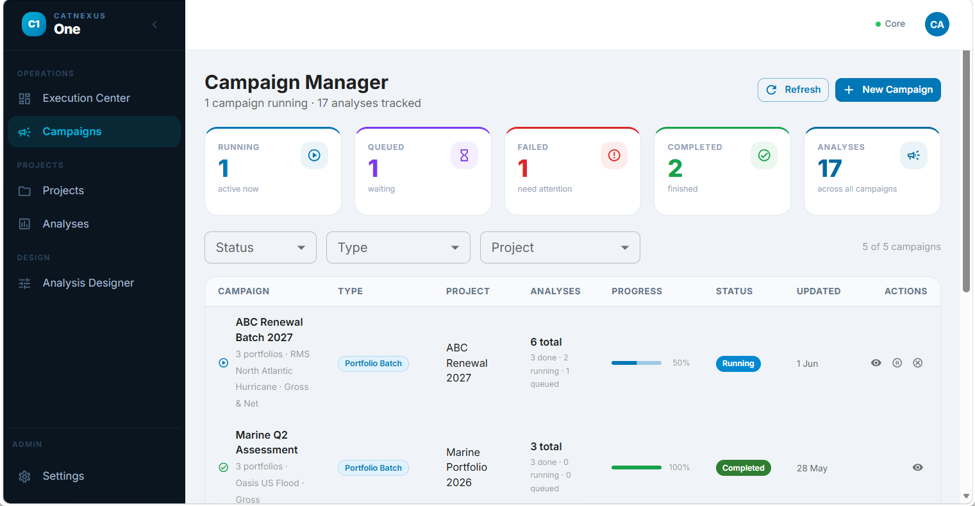Click the CA user avatar

[x=936, y=24]
